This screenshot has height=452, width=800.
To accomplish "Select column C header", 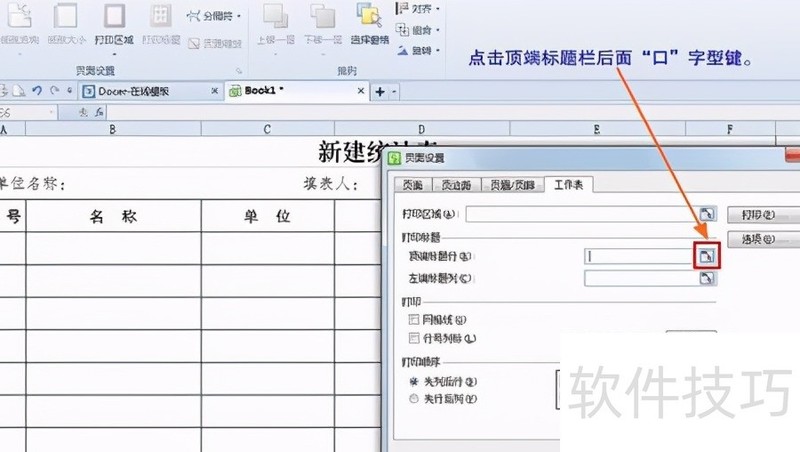I will click(267, 129).
